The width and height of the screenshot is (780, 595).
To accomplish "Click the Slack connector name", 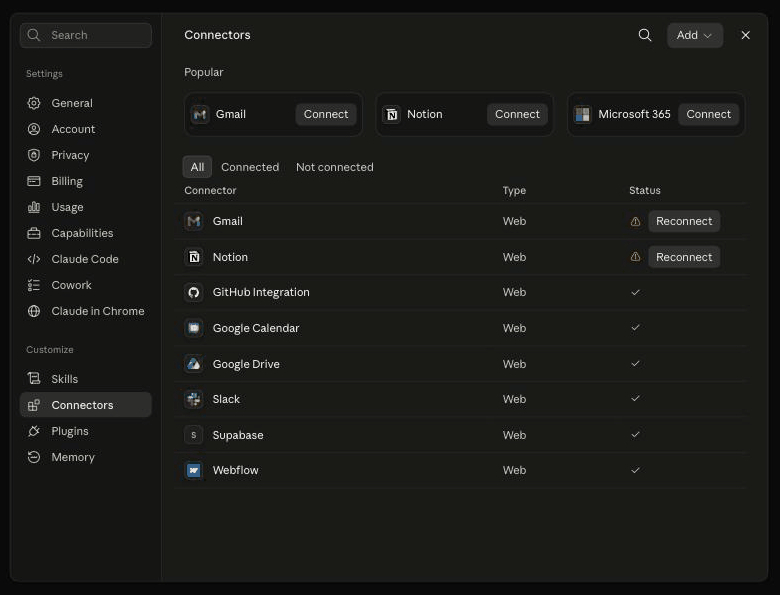I will [226, 399].
